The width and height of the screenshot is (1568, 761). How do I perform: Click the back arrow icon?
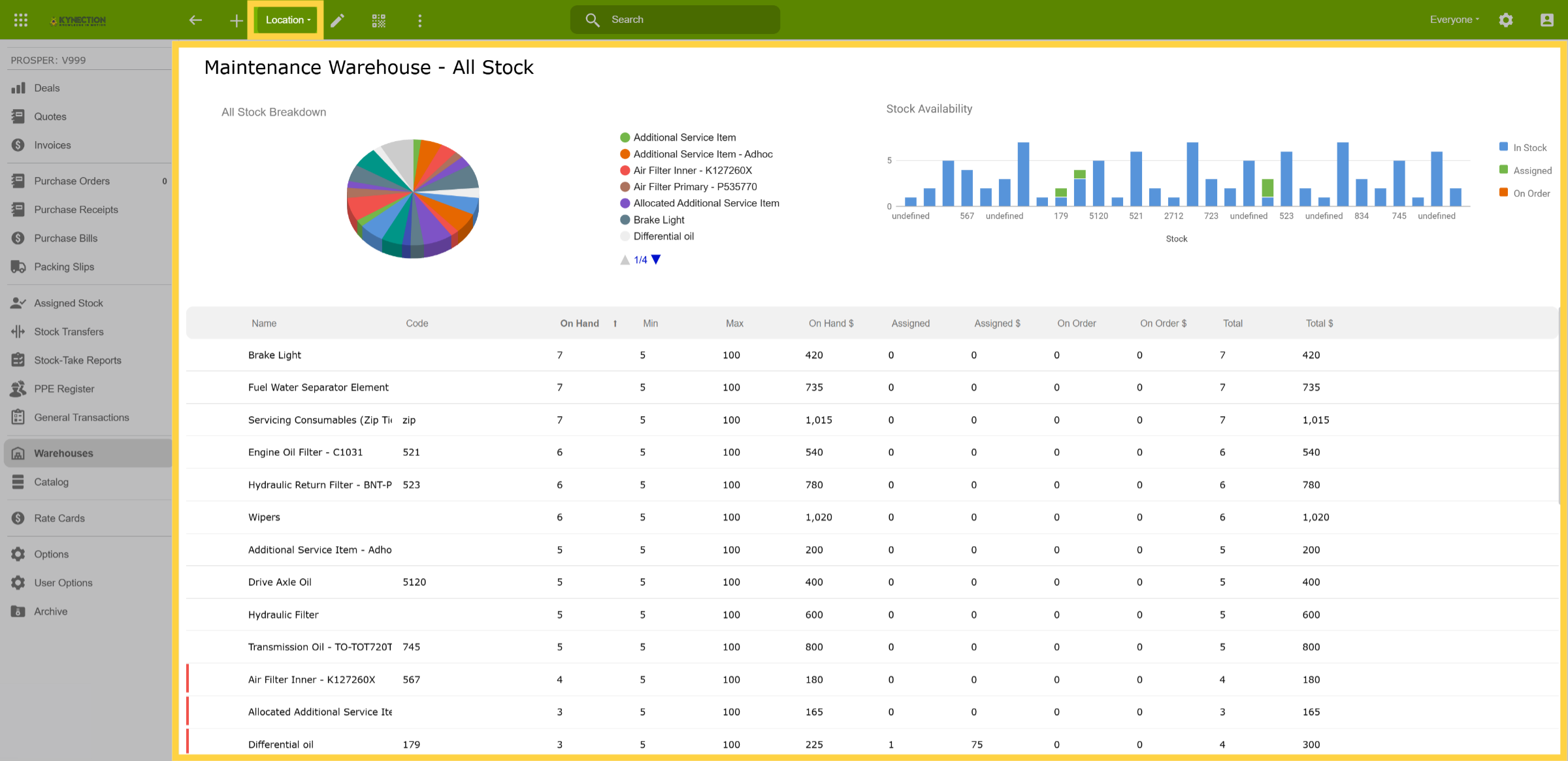point(195,20)
